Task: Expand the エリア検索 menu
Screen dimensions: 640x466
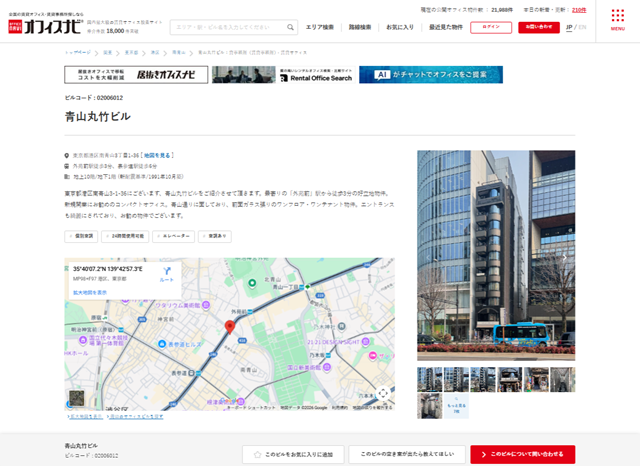Action: click(321, 27)
